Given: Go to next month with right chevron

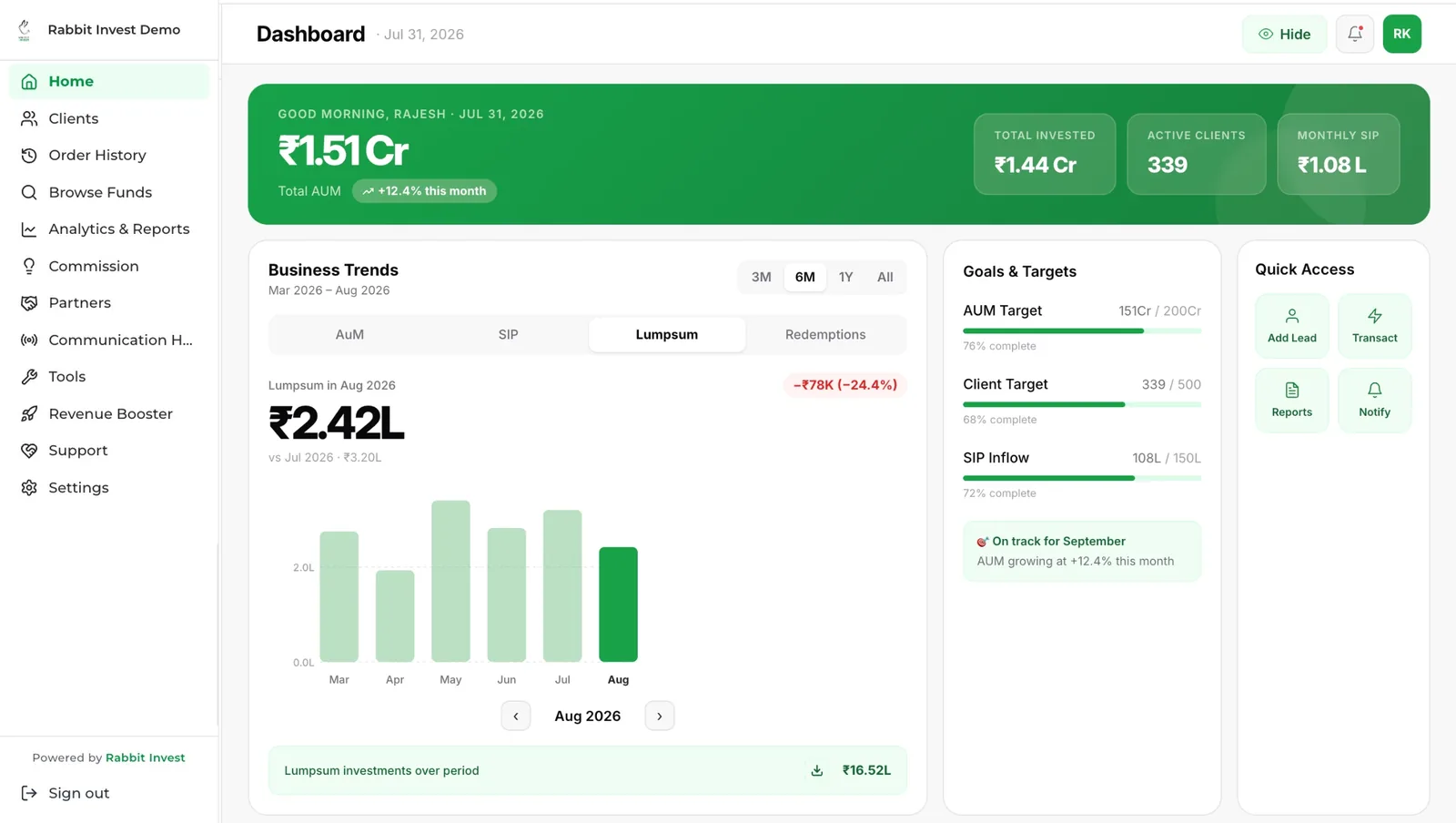Looking at the screenshot, I should pos(660,716).
